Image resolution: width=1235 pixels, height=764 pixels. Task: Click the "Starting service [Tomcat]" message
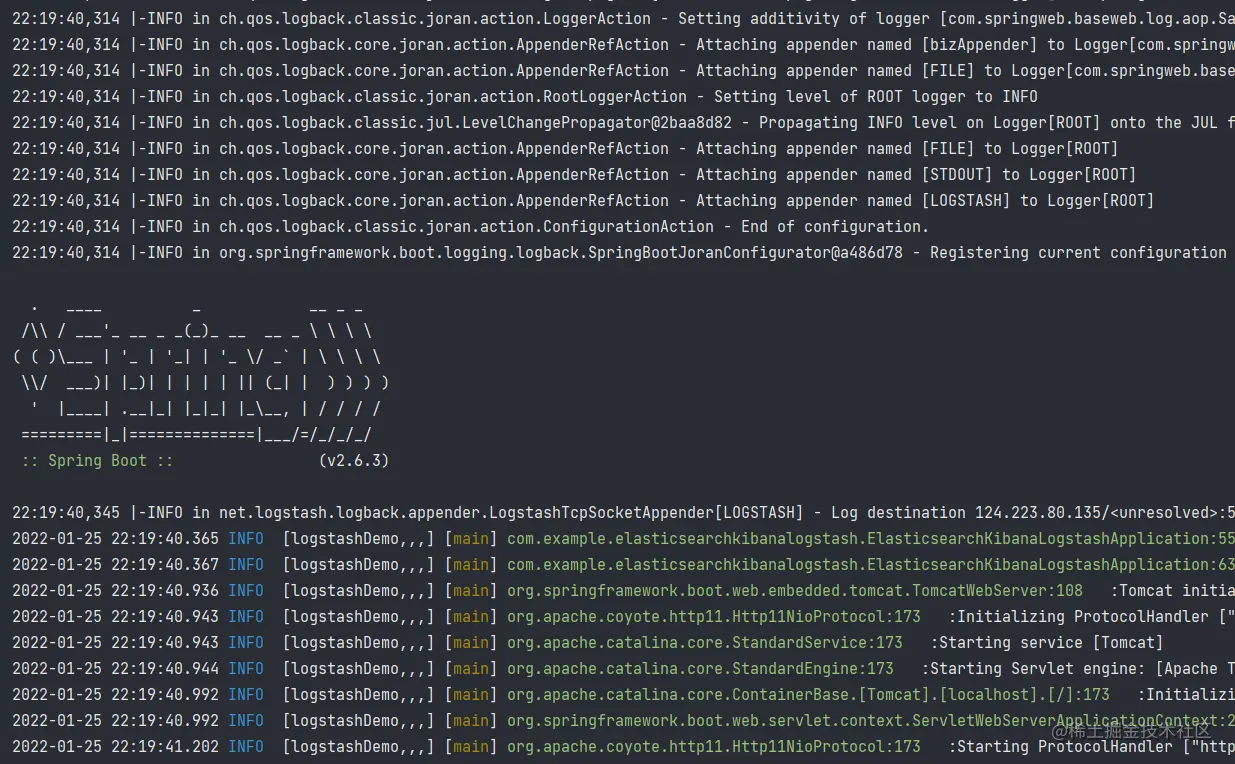(x=1047, y=642)
